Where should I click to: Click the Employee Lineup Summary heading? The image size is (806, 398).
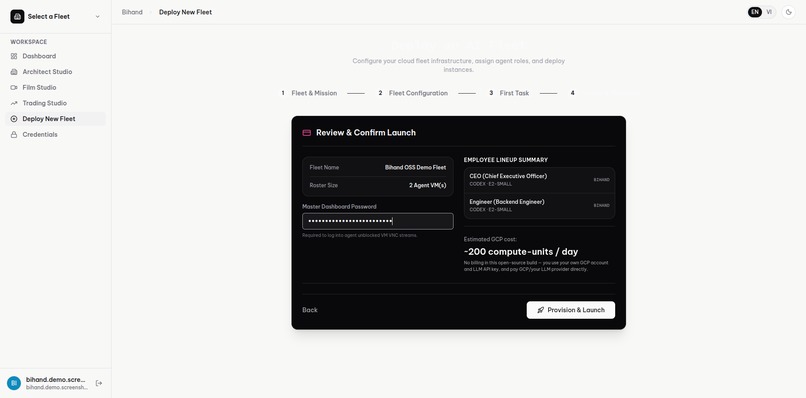coord(506,160)
